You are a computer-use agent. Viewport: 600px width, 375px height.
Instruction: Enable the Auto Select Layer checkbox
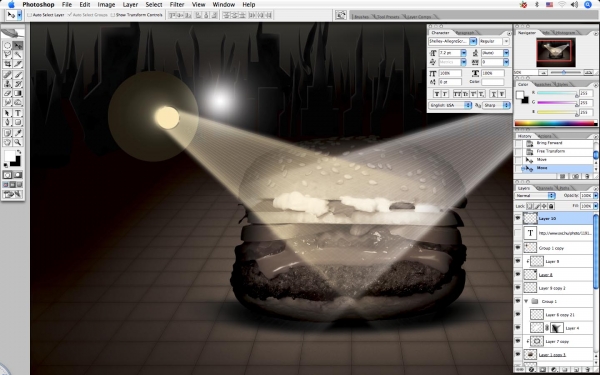pos(29,15)
